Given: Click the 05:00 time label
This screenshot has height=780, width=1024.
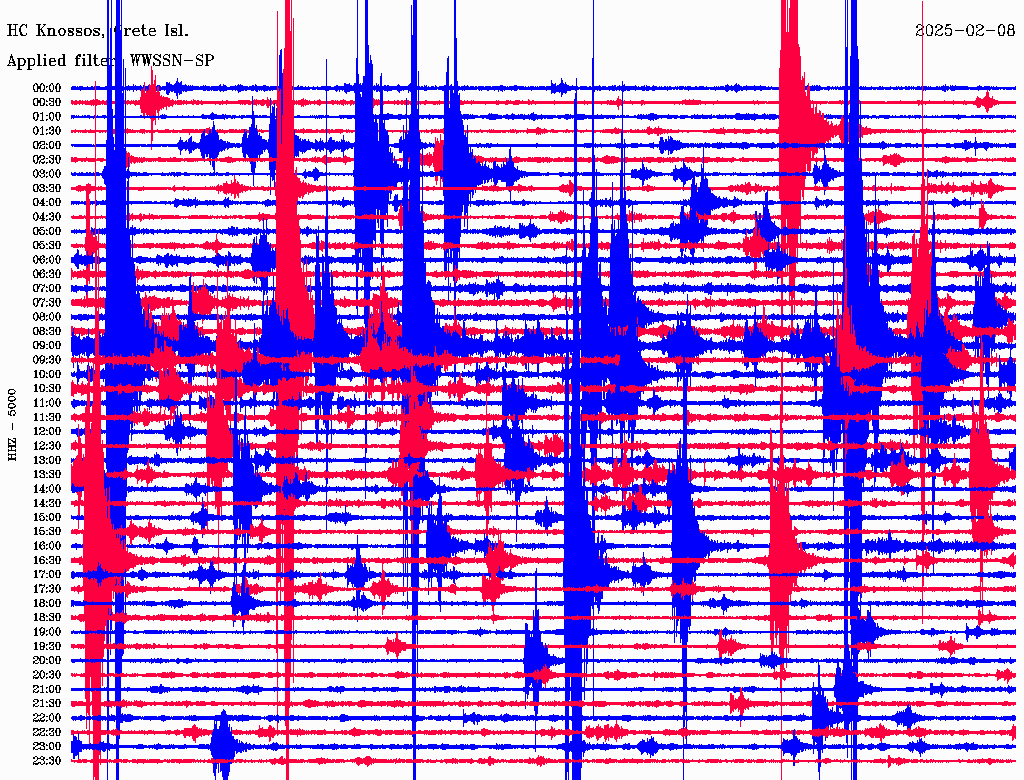Looking at the screenshot, I should click(x=47, y=231).
